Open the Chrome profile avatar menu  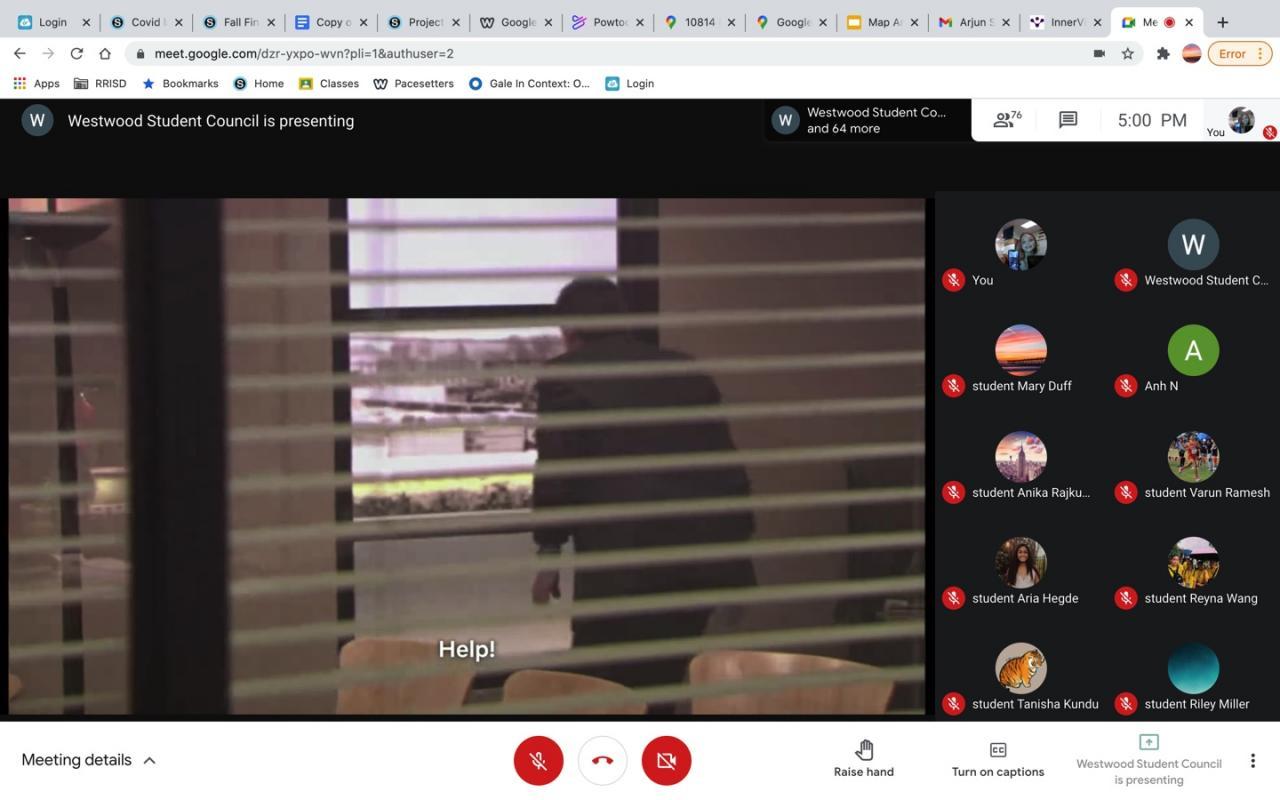pos(1191,54)
